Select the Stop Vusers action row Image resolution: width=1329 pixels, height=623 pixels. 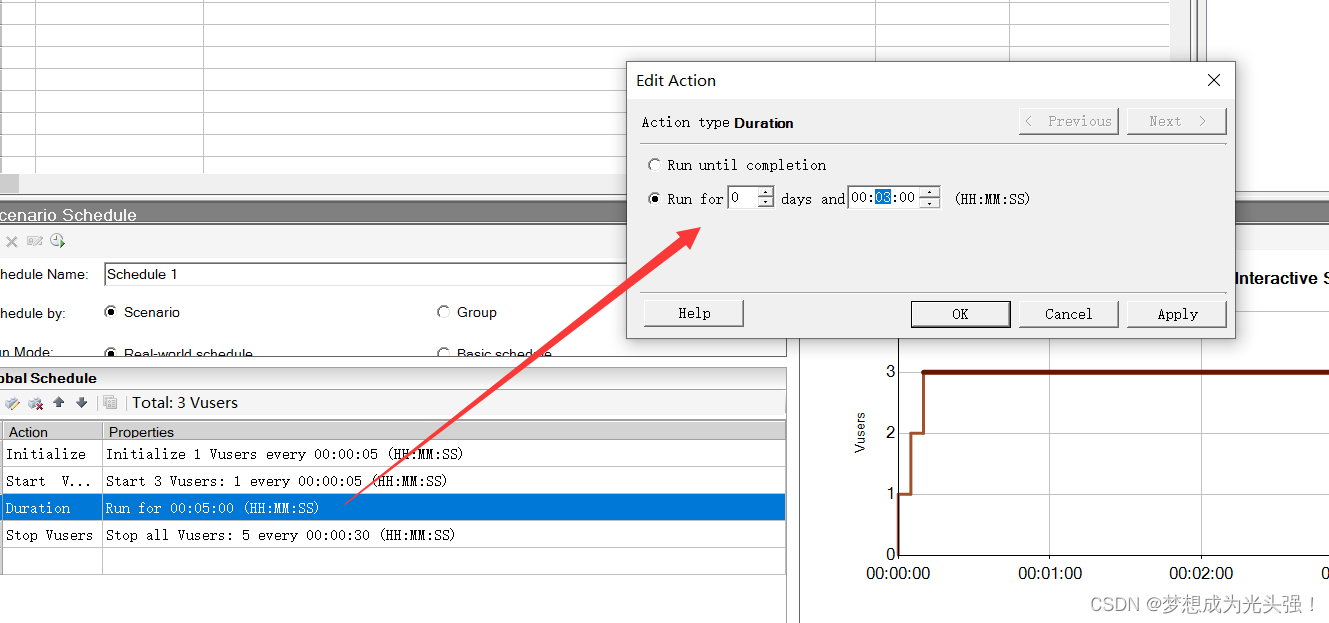[393, 535]
